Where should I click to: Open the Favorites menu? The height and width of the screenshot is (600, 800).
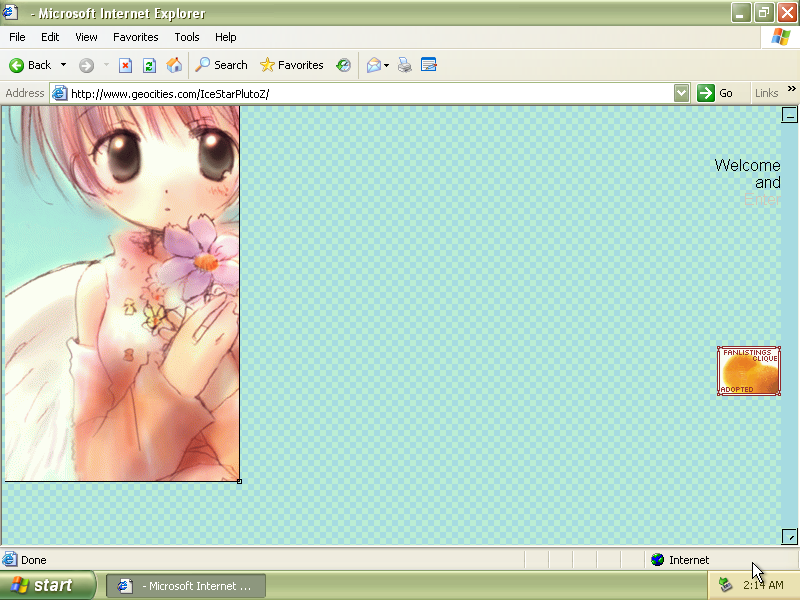click(136, 37)
